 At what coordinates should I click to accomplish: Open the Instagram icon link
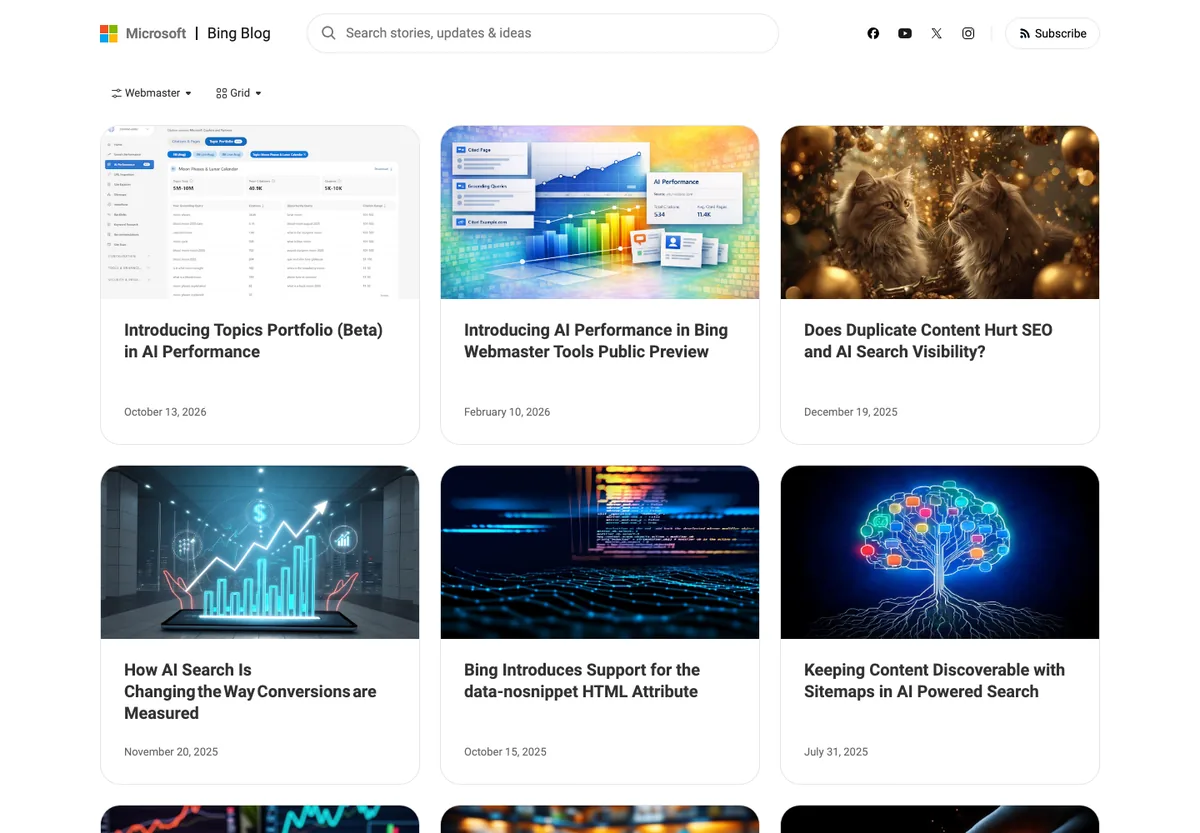[x=968, y=33]
